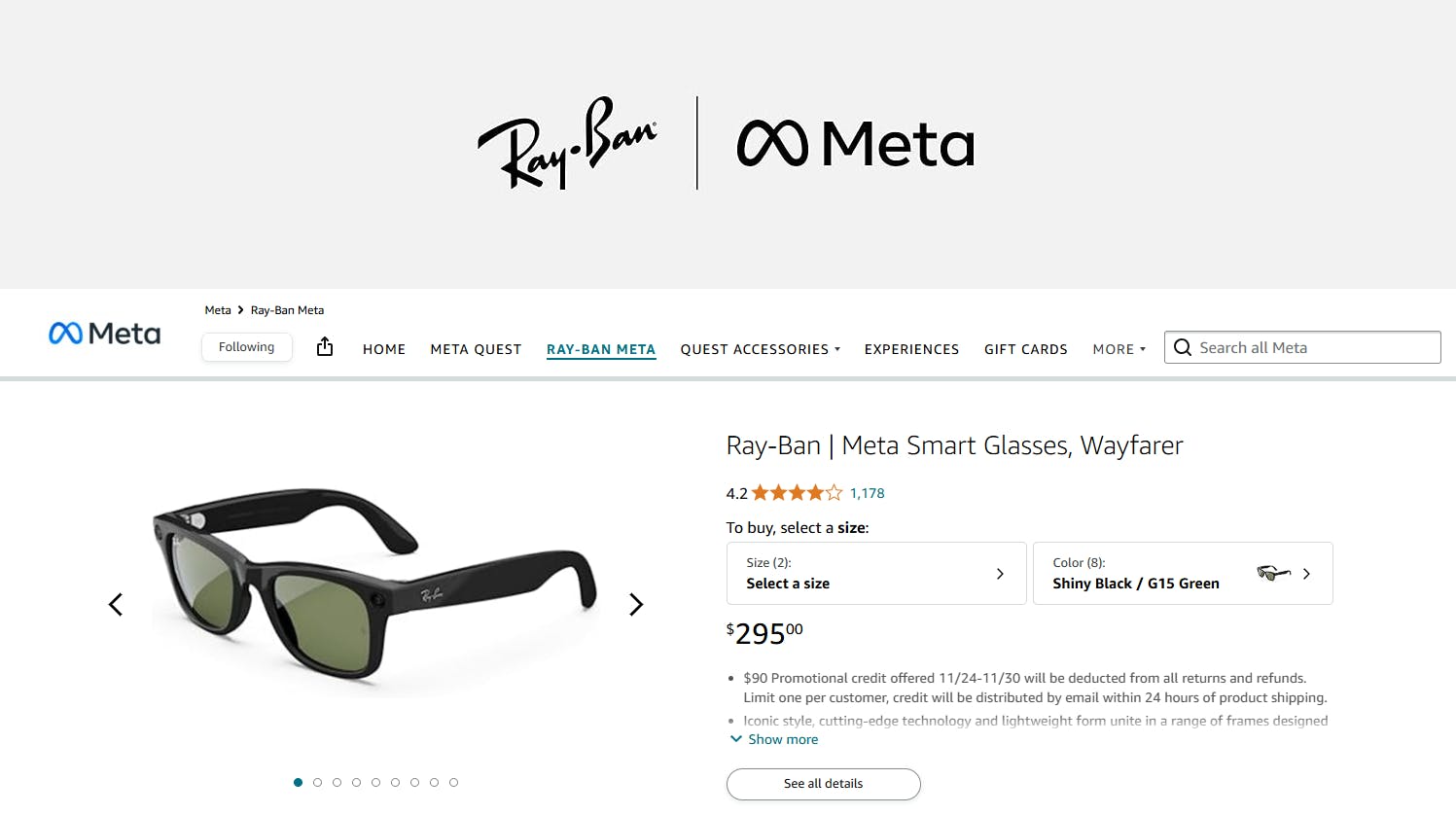Image resolution: width=1456 pixels, height=815 pixels.
Task: Click the magnifier icon in the search box
Action: (1183, 348)
